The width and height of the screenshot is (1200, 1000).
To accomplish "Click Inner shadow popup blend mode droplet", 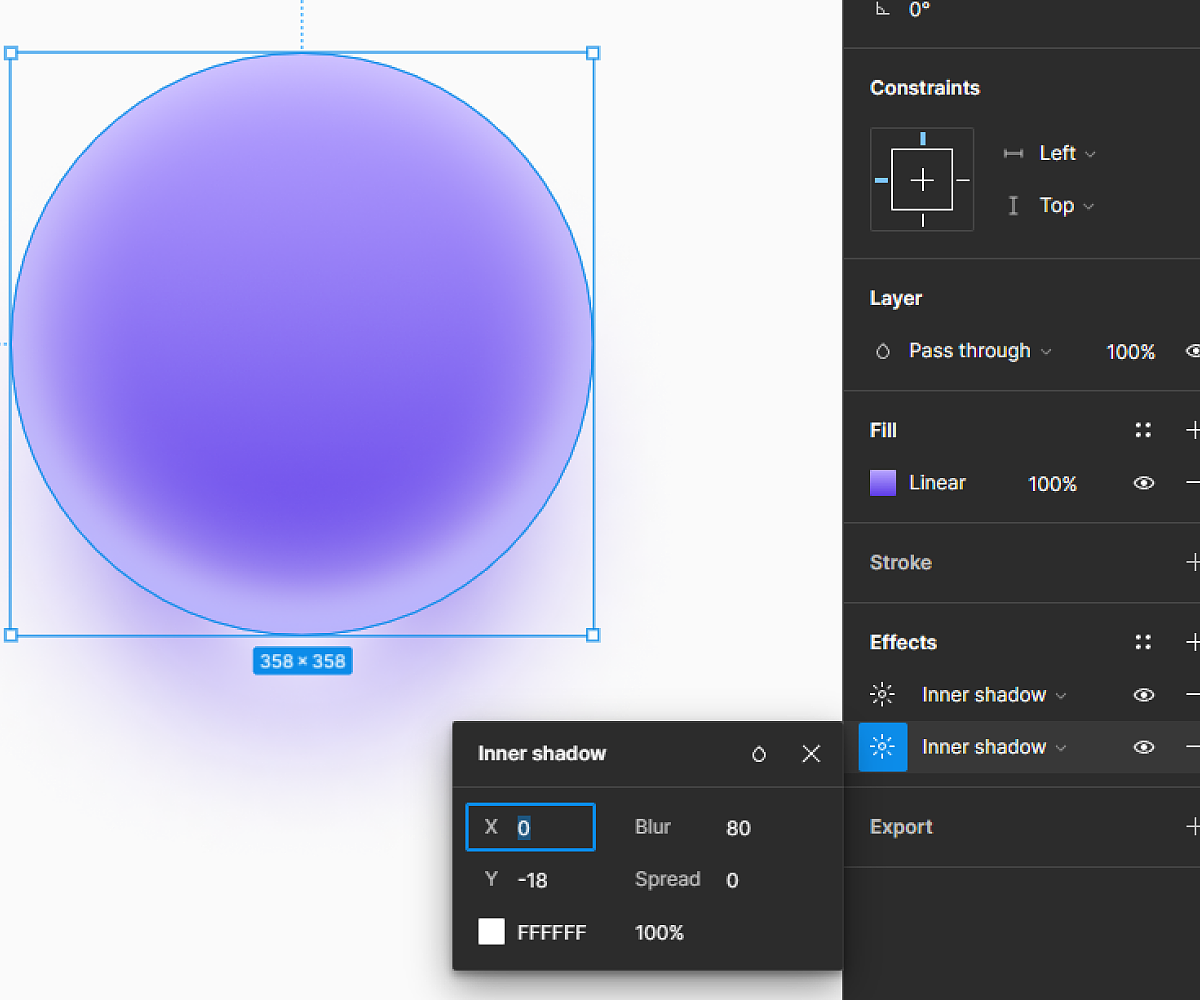I will click(759, 754).
